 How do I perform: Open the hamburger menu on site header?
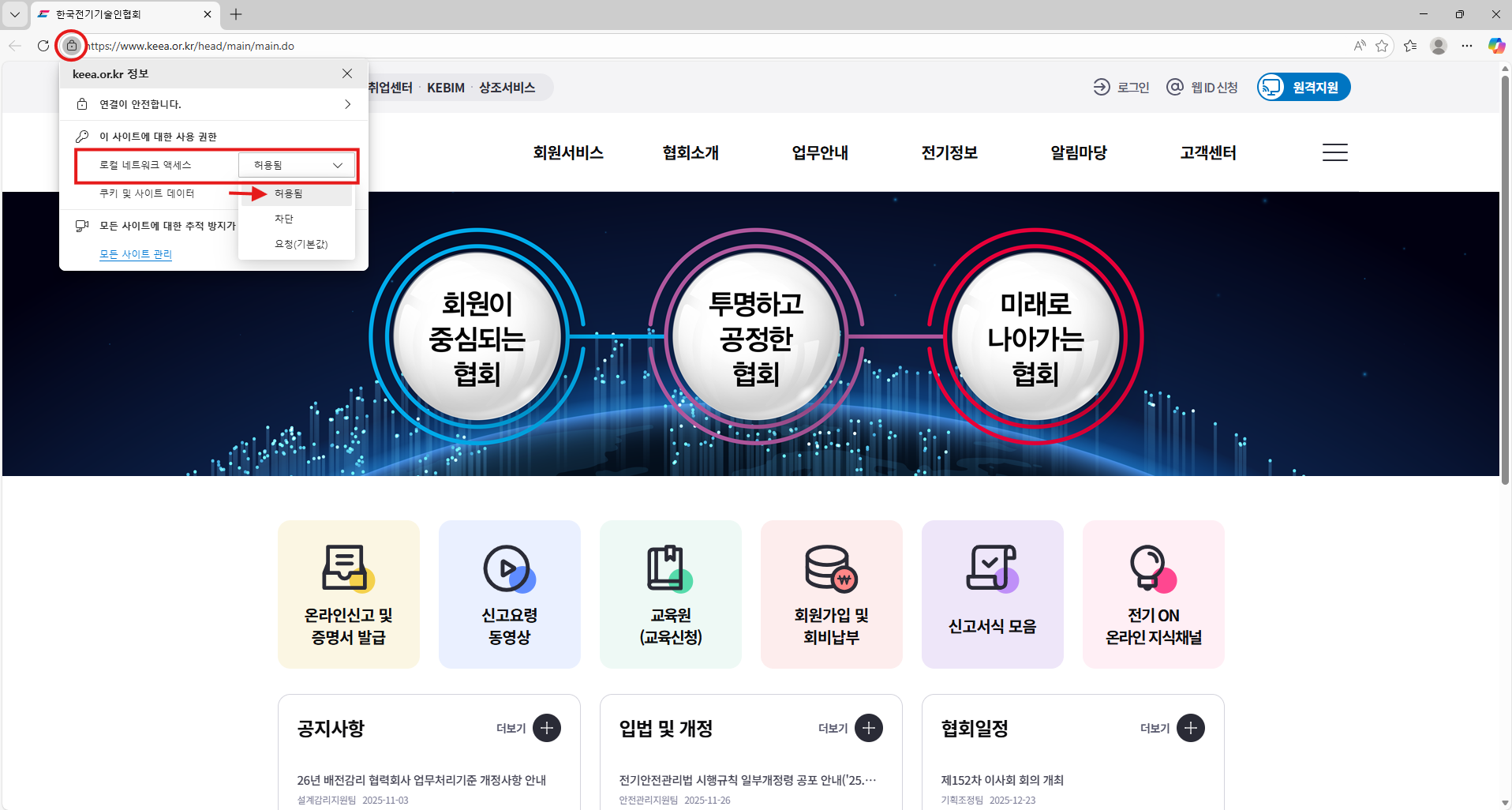coord(1334,152)
